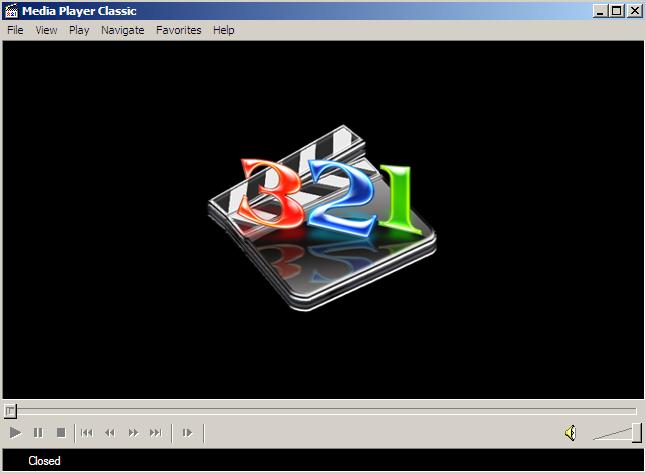Open the File menu

point(15,30)
